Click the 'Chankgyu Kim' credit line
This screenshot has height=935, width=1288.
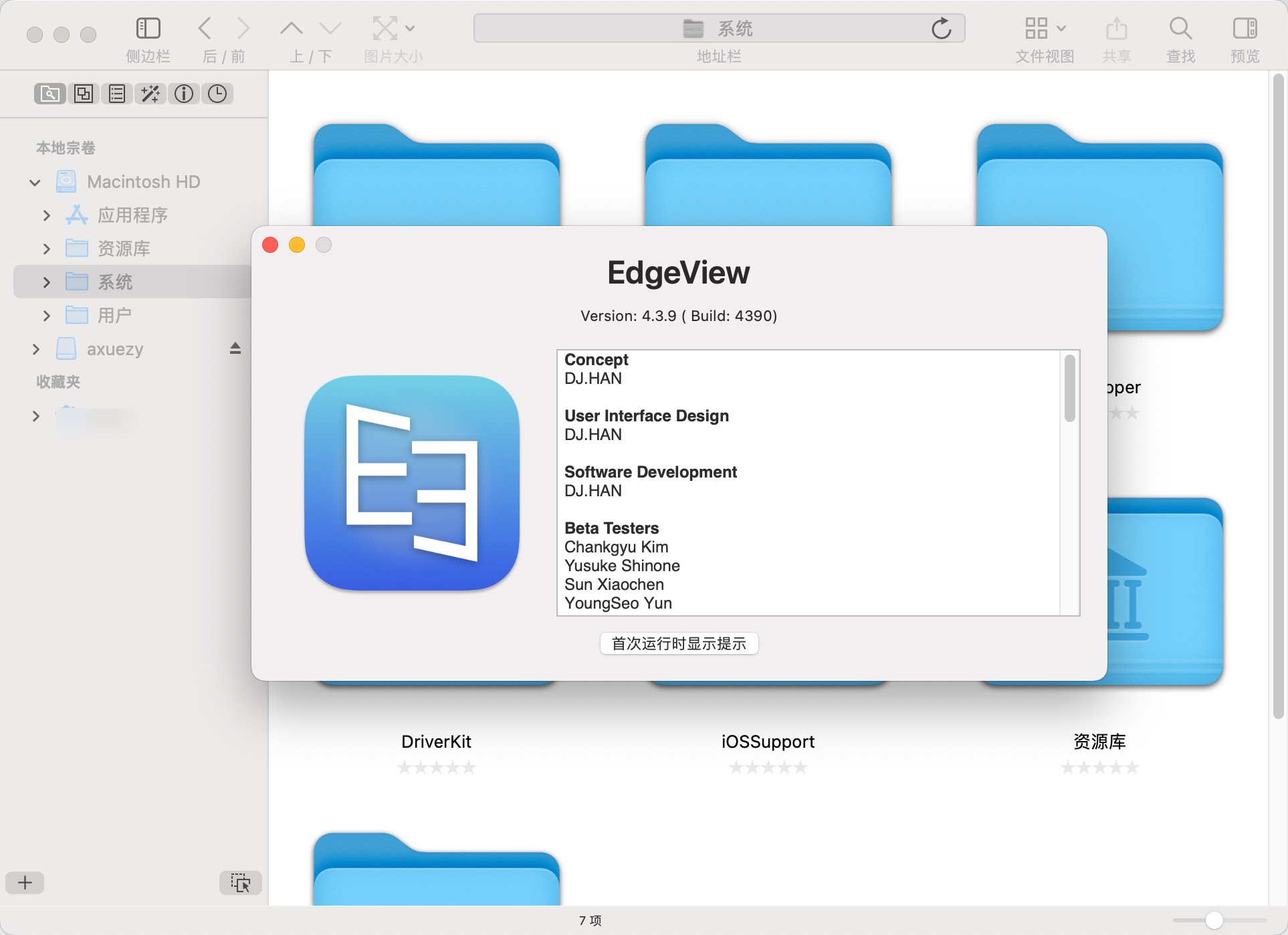pos(617,547)
